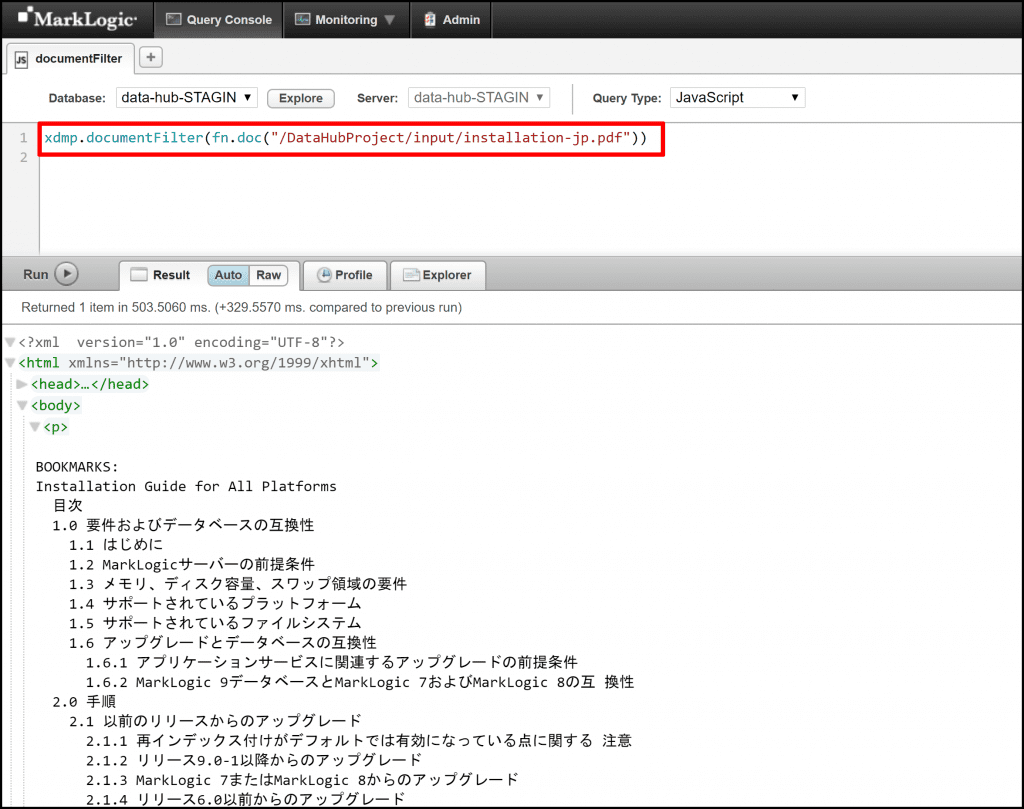Click '1.5 サポートされているファイルシステム' line
Viewport: 1024px width, 809px height.
[216, 623]
